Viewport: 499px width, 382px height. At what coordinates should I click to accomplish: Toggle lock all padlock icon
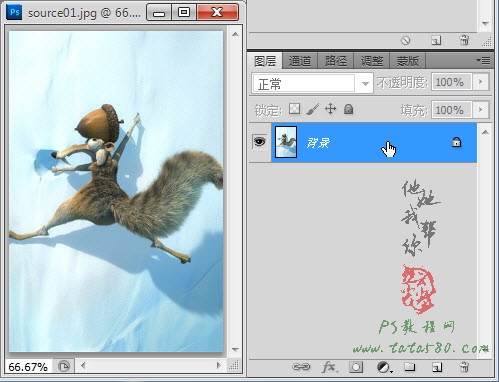pos(348,109)
